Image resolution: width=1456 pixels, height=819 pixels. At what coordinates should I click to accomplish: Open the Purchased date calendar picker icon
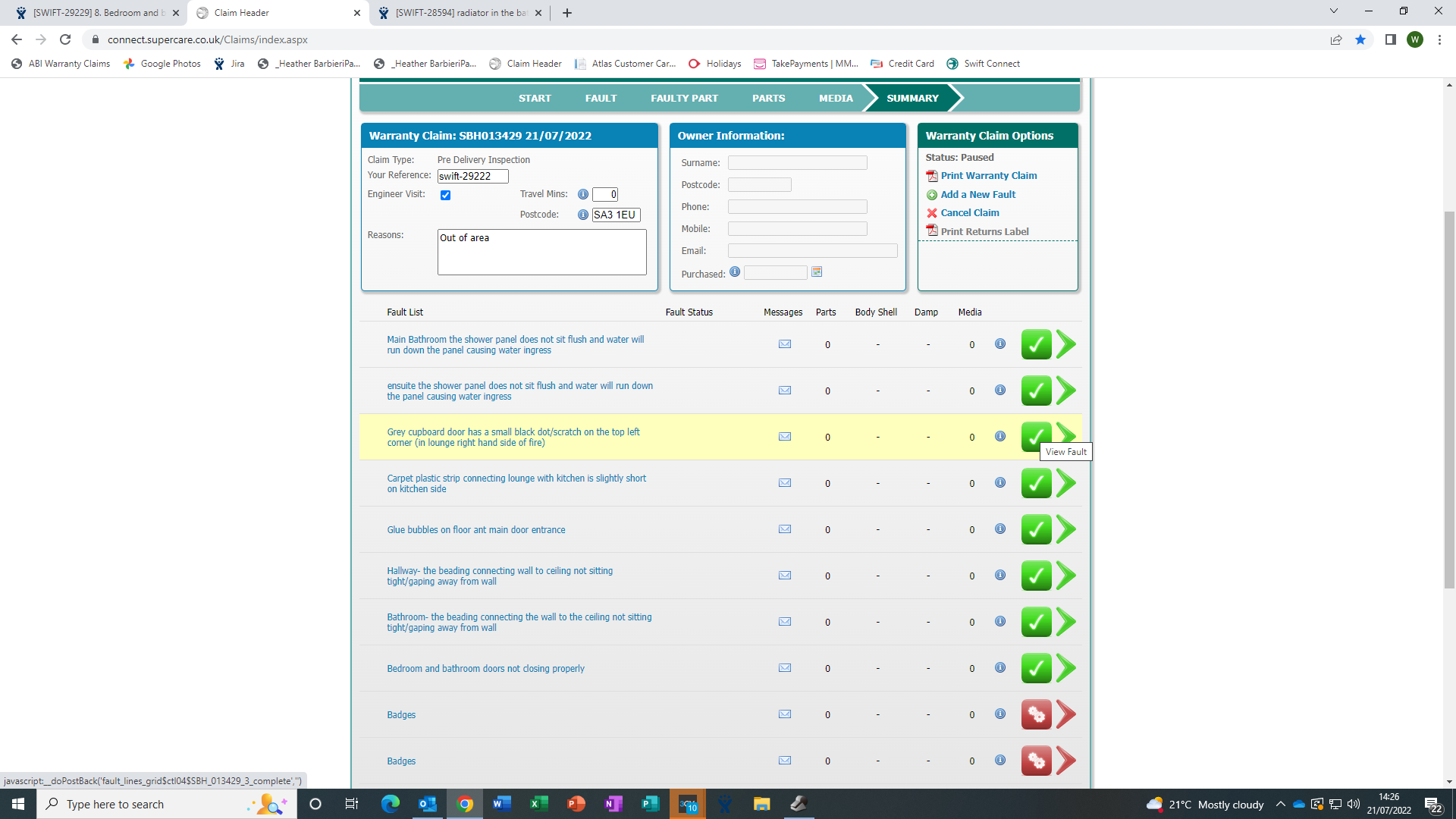click(x=817, y=272)
